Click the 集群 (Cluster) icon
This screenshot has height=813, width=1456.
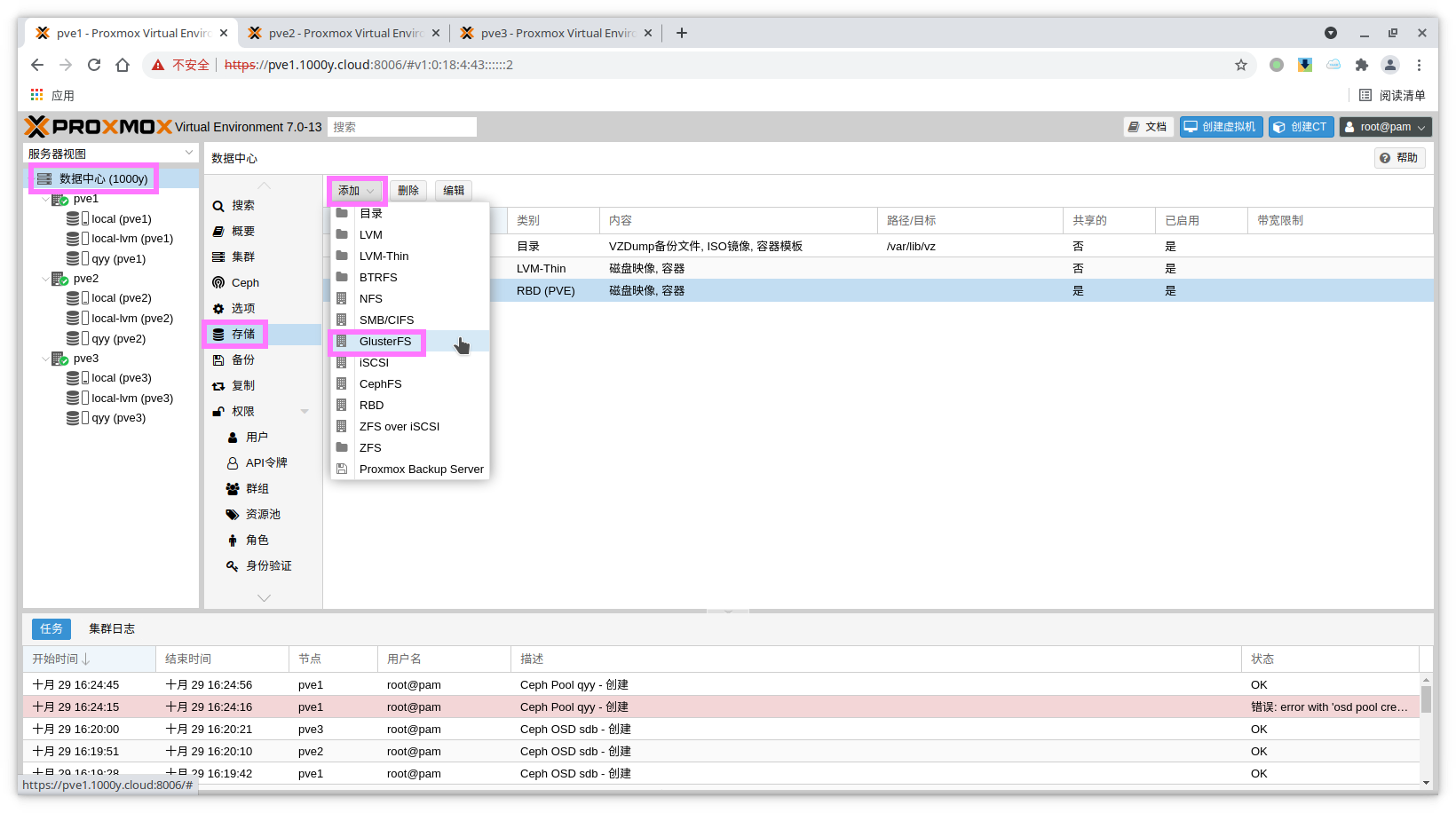click(218, 257)
